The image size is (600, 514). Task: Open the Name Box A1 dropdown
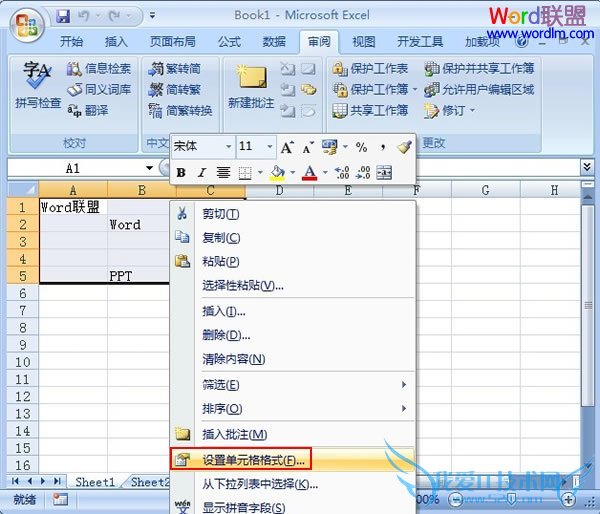pyautogui.click(x=149, y=168)
